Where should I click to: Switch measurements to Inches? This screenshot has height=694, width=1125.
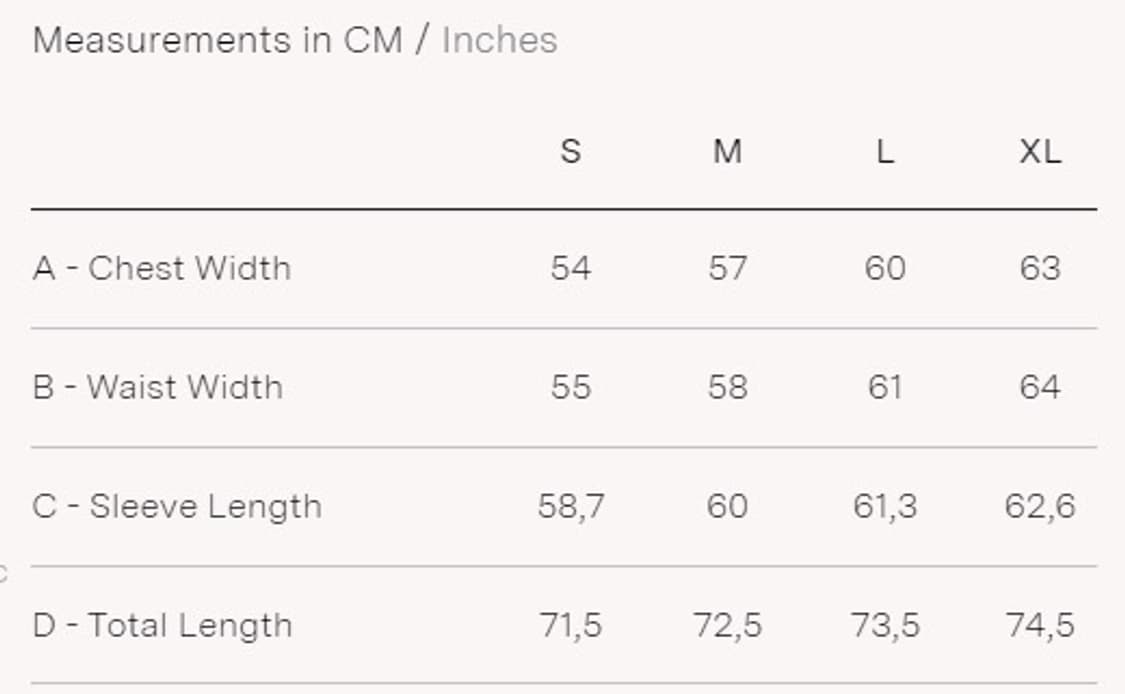coord(499,40)
